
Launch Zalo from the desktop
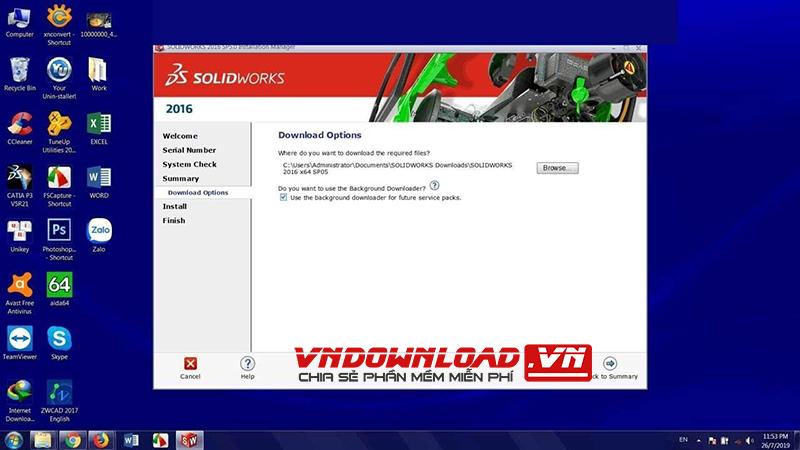coord(98,235)
